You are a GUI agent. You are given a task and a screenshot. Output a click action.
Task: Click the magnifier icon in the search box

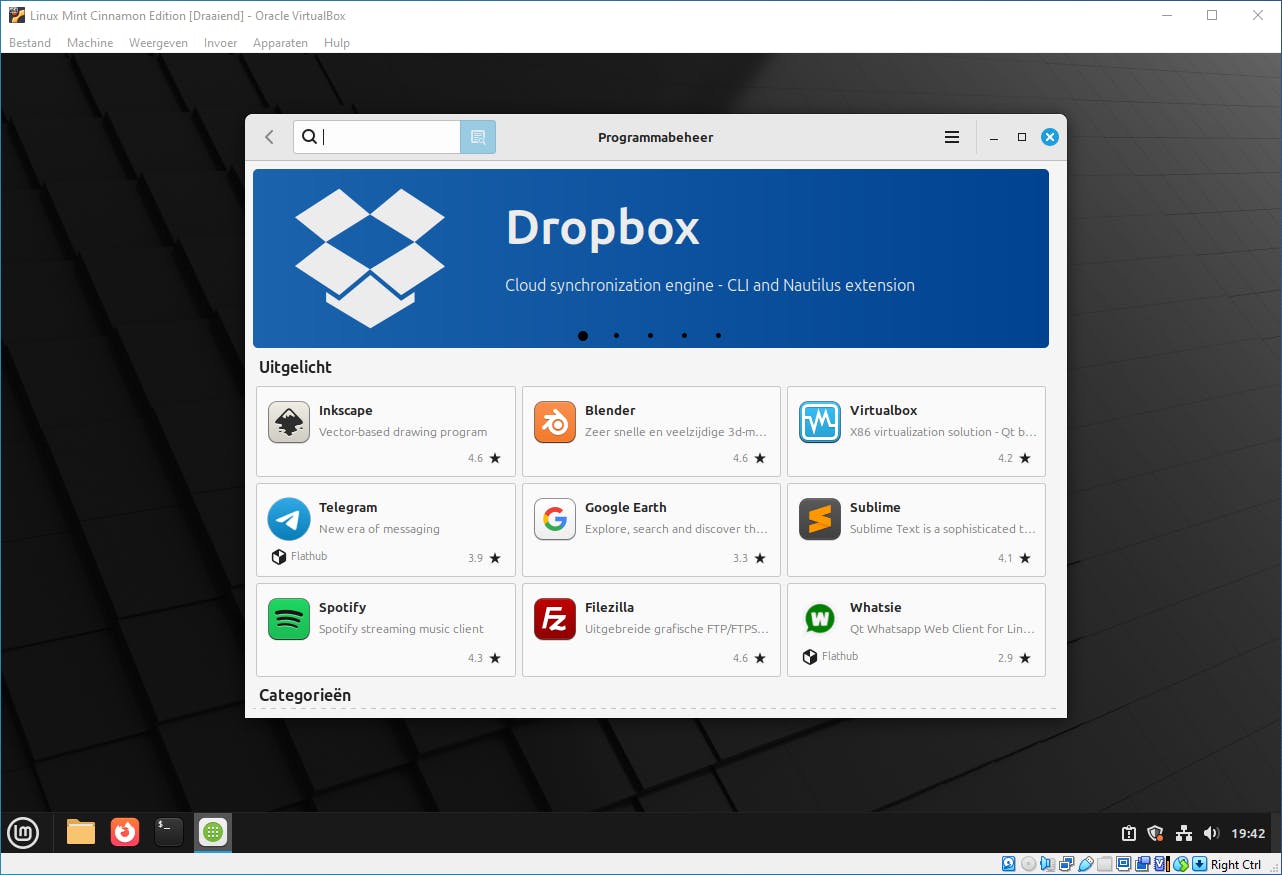[309, 137]
